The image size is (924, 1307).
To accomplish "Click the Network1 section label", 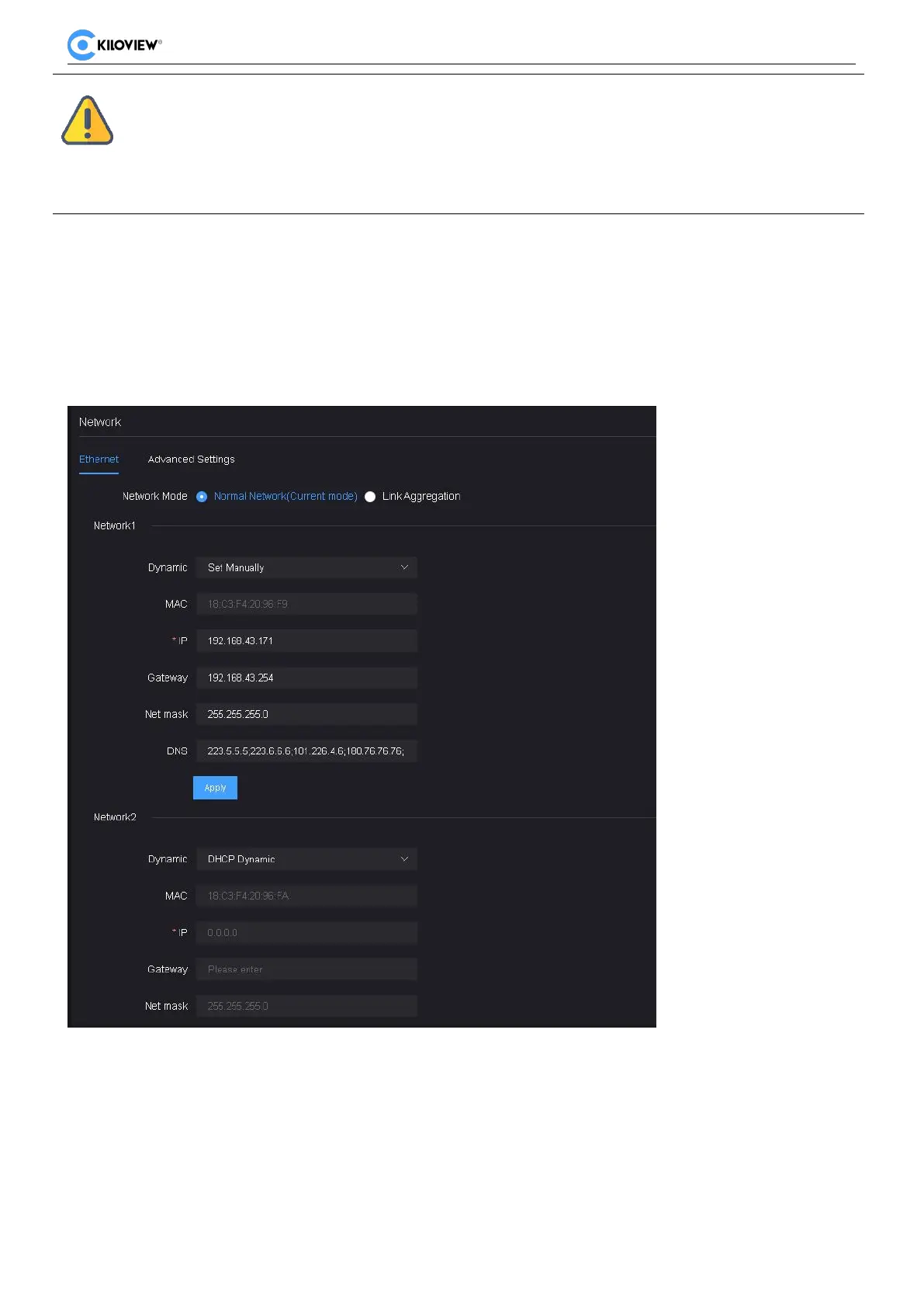I will click(115, 526).
